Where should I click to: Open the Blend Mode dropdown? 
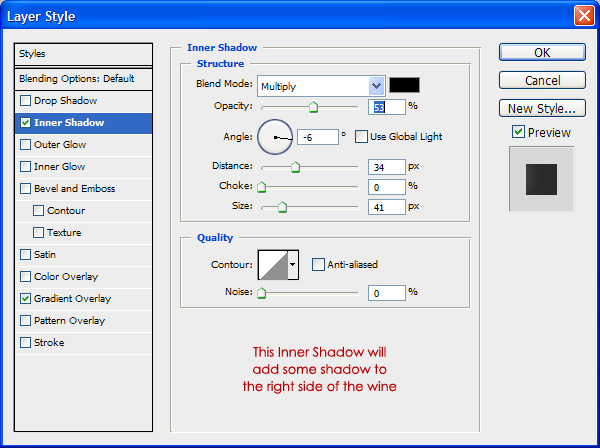click(x=376, y=86)
